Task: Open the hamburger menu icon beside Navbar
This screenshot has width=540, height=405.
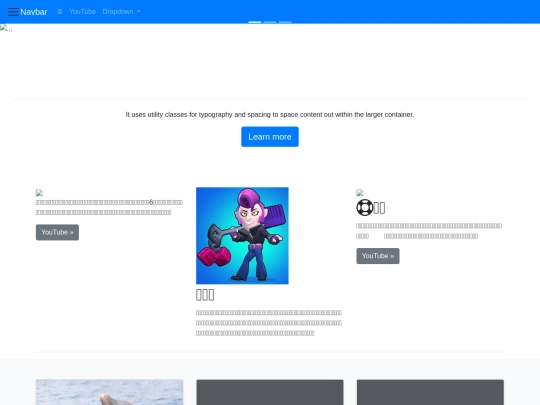Action: tap(13, 12)
